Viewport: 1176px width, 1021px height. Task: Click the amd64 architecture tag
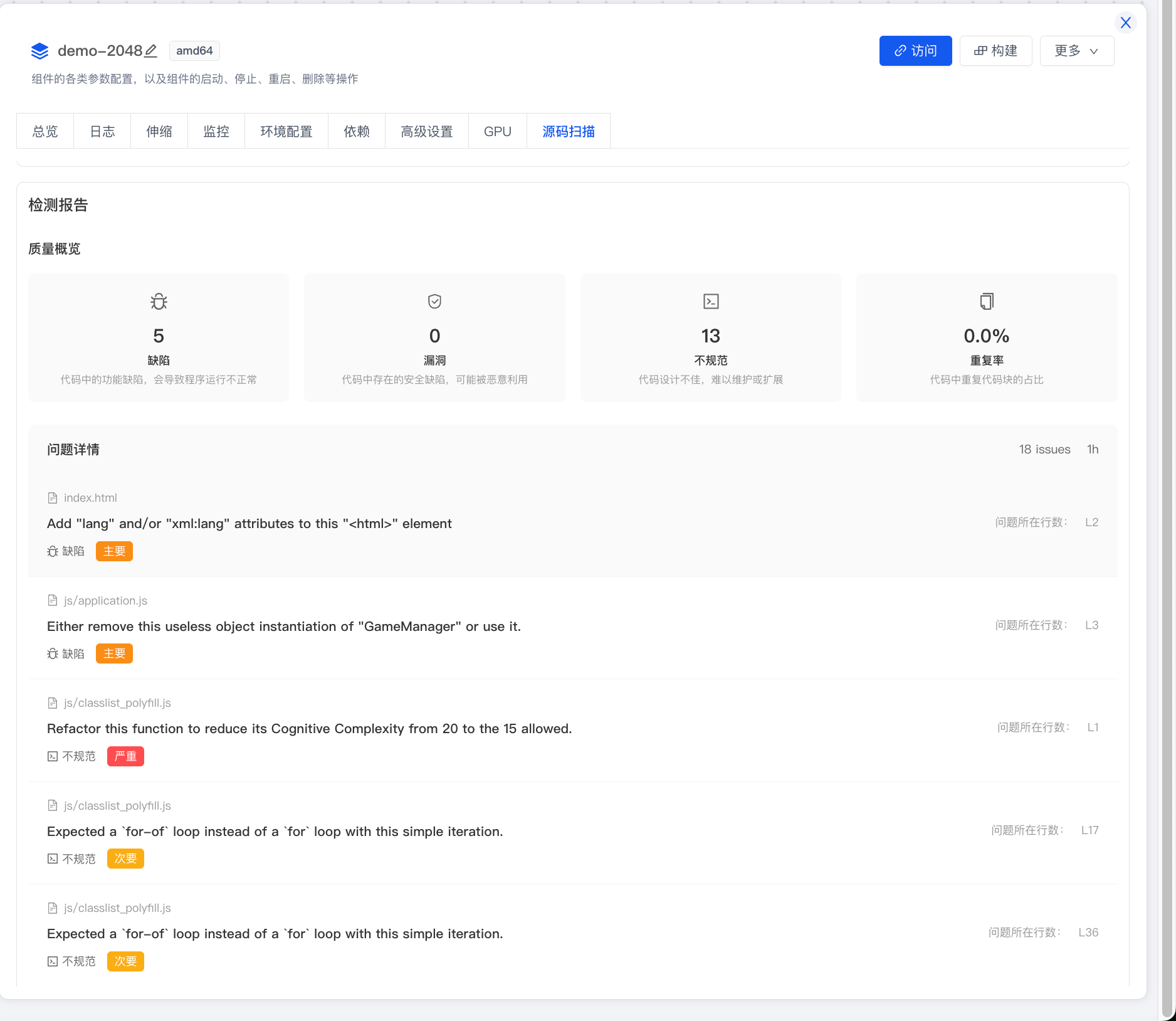194,51
